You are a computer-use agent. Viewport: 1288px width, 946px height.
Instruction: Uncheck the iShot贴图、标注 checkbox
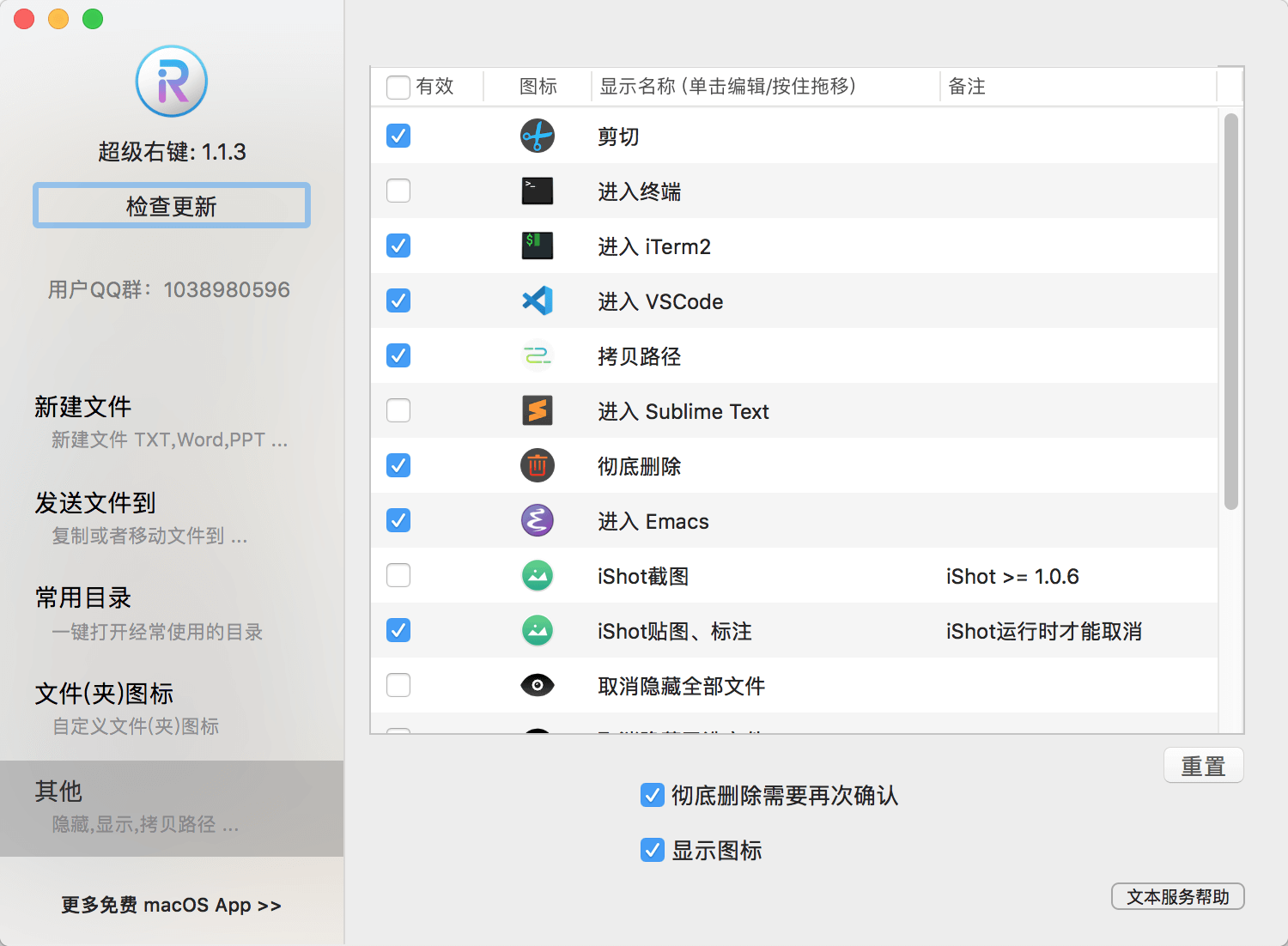[398, 630]
